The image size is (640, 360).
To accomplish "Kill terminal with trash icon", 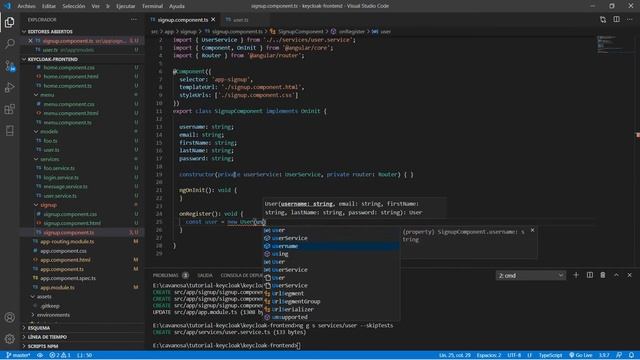I will tap(603, 275).
